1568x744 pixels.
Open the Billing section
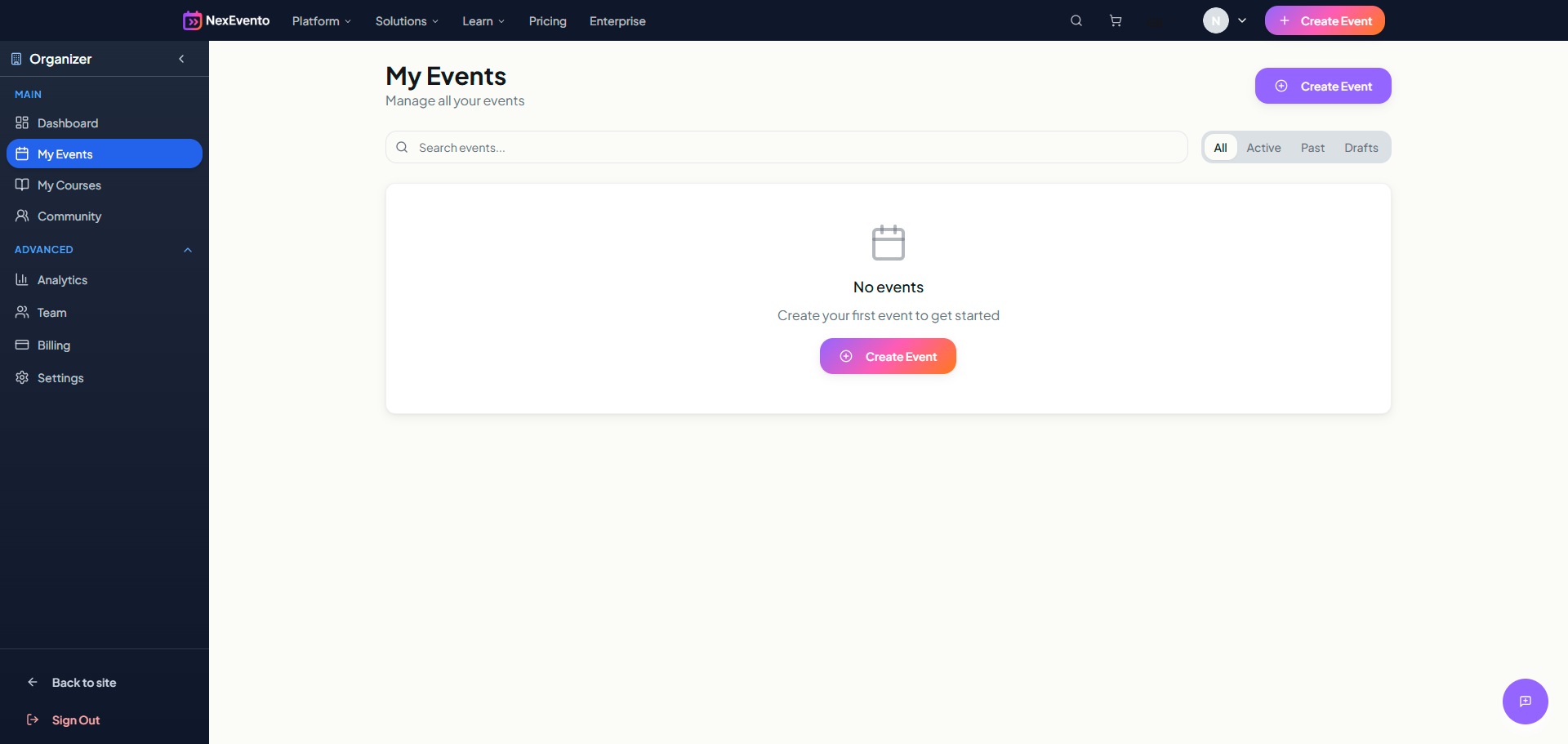pos(52,345)
